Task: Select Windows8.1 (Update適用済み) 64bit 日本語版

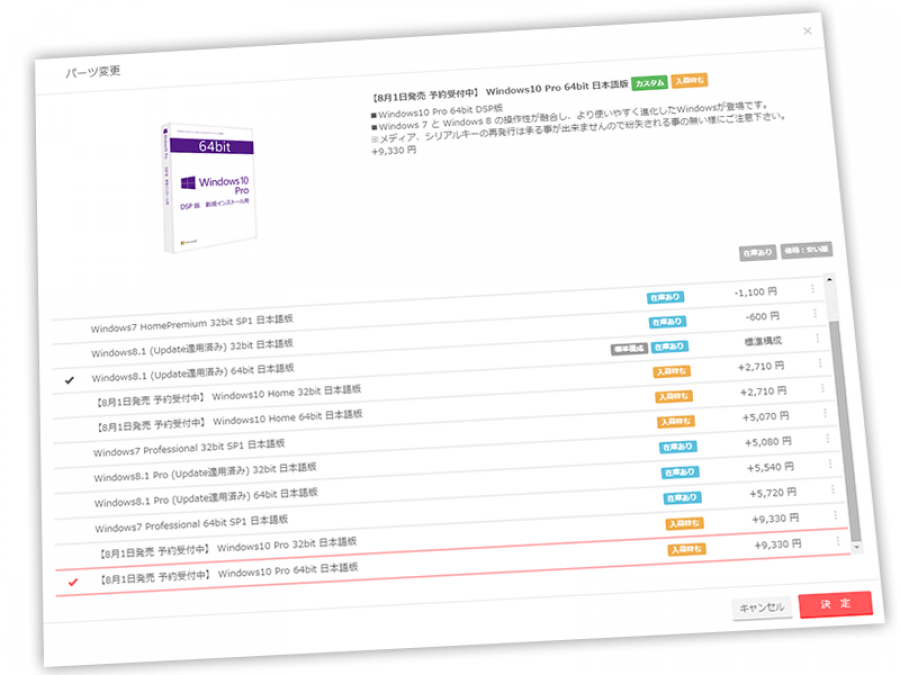Action: click(193, 373)
